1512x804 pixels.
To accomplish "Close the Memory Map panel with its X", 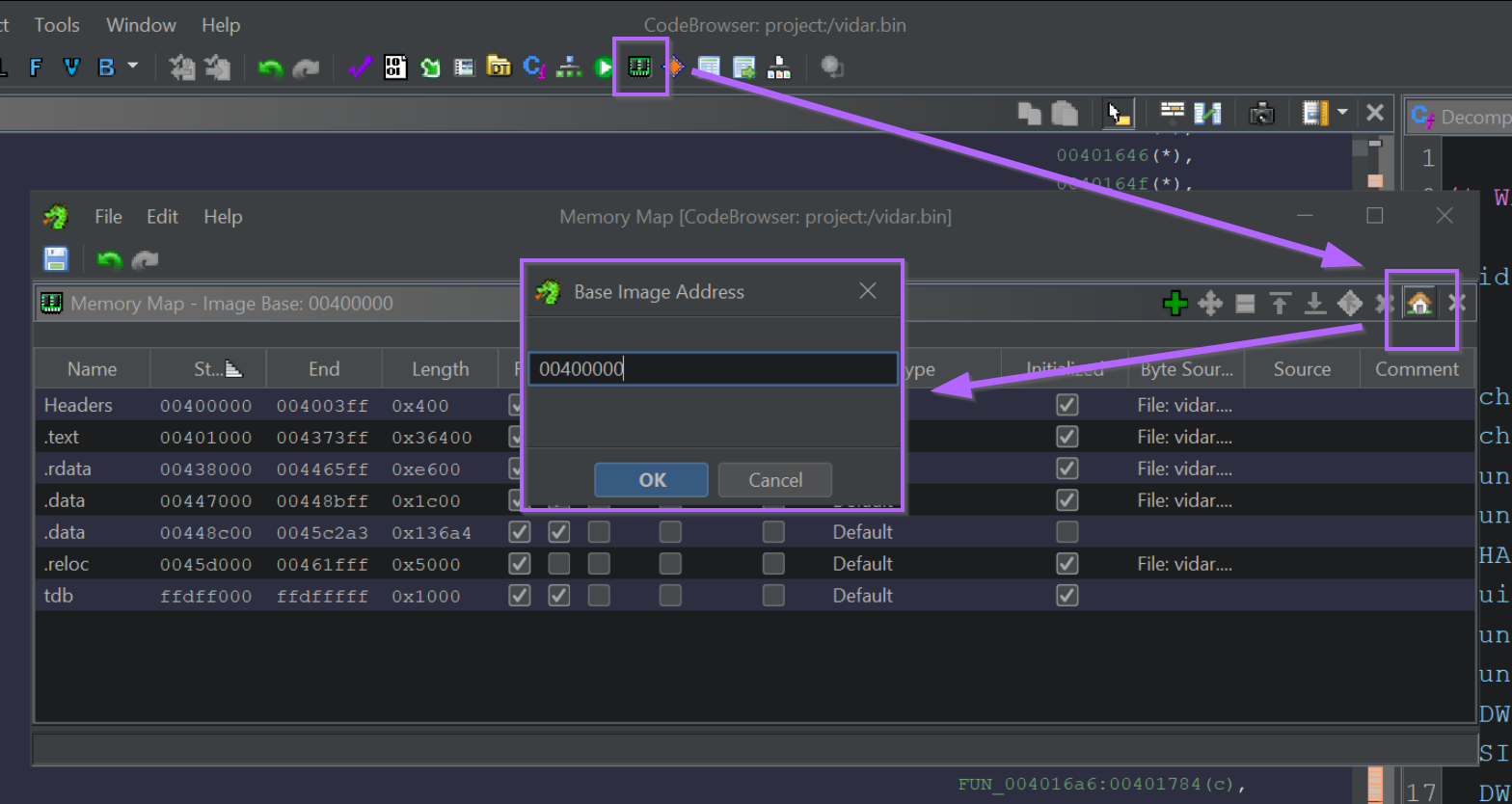I will (1456, 304).
